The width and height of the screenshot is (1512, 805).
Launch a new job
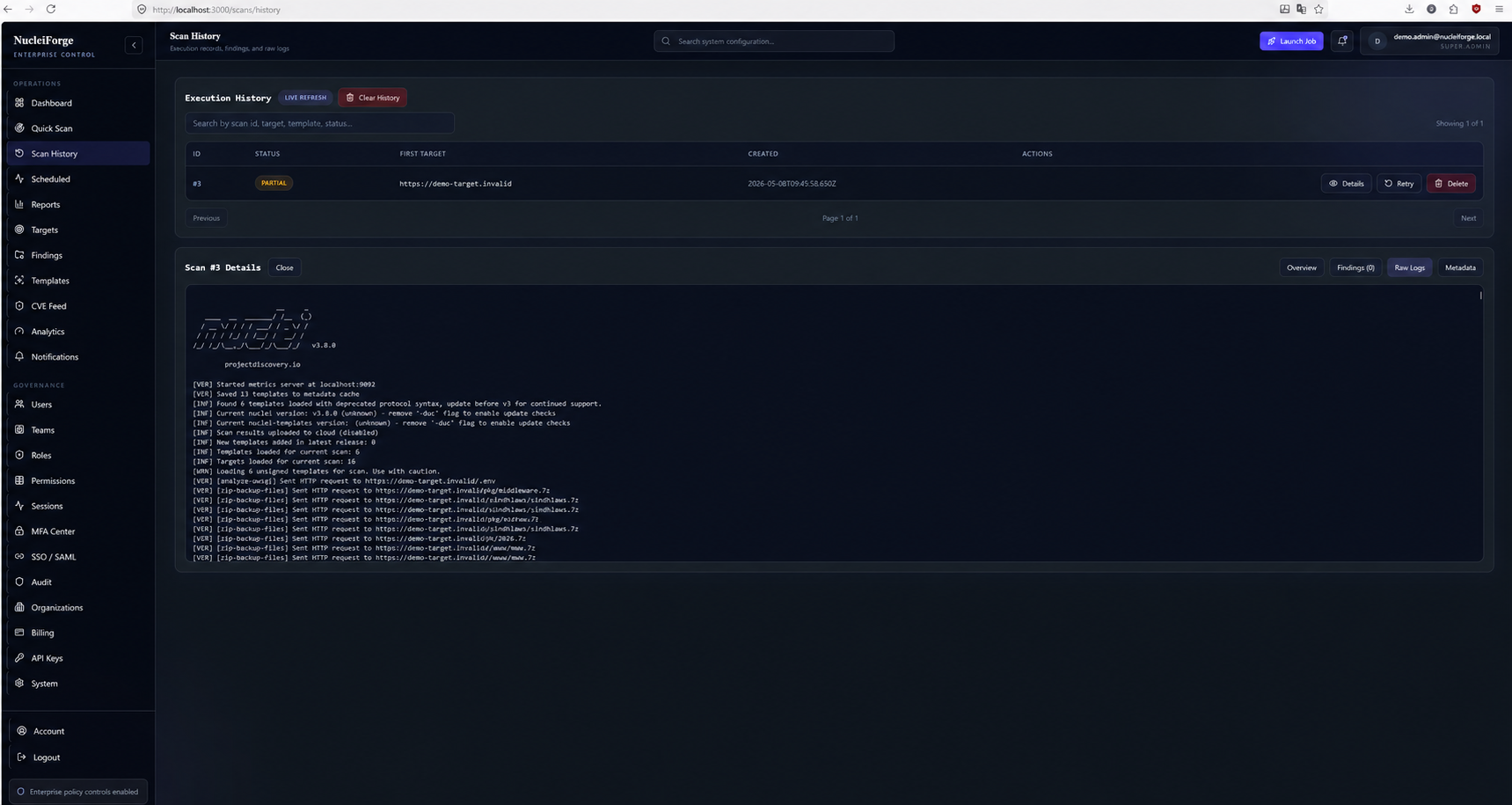[1291, 40]
